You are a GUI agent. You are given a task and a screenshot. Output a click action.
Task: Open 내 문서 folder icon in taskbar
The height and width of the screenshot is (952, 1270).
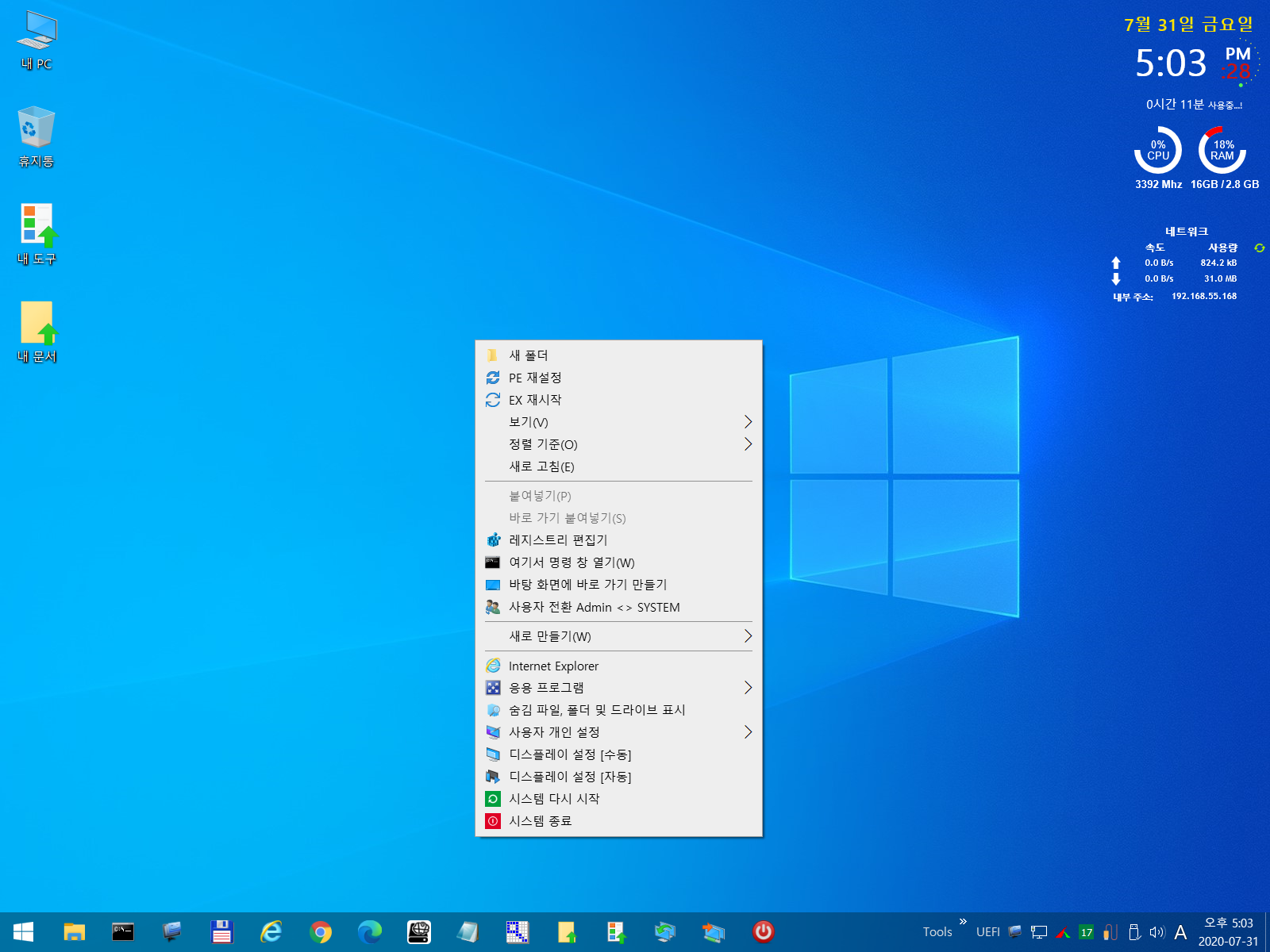(x=567, y=932)
